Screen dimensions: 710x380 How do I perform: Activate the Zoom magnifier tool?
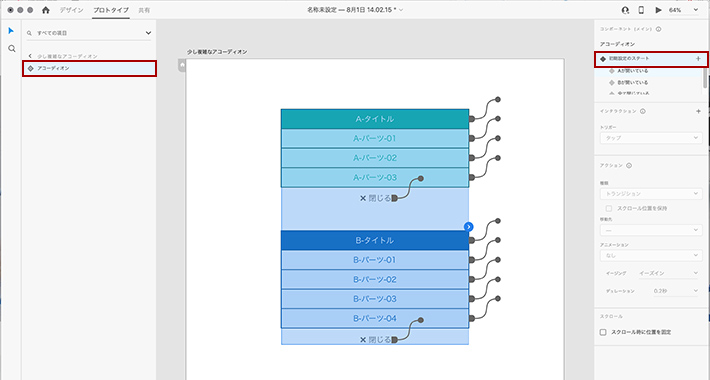click(12, 48)
